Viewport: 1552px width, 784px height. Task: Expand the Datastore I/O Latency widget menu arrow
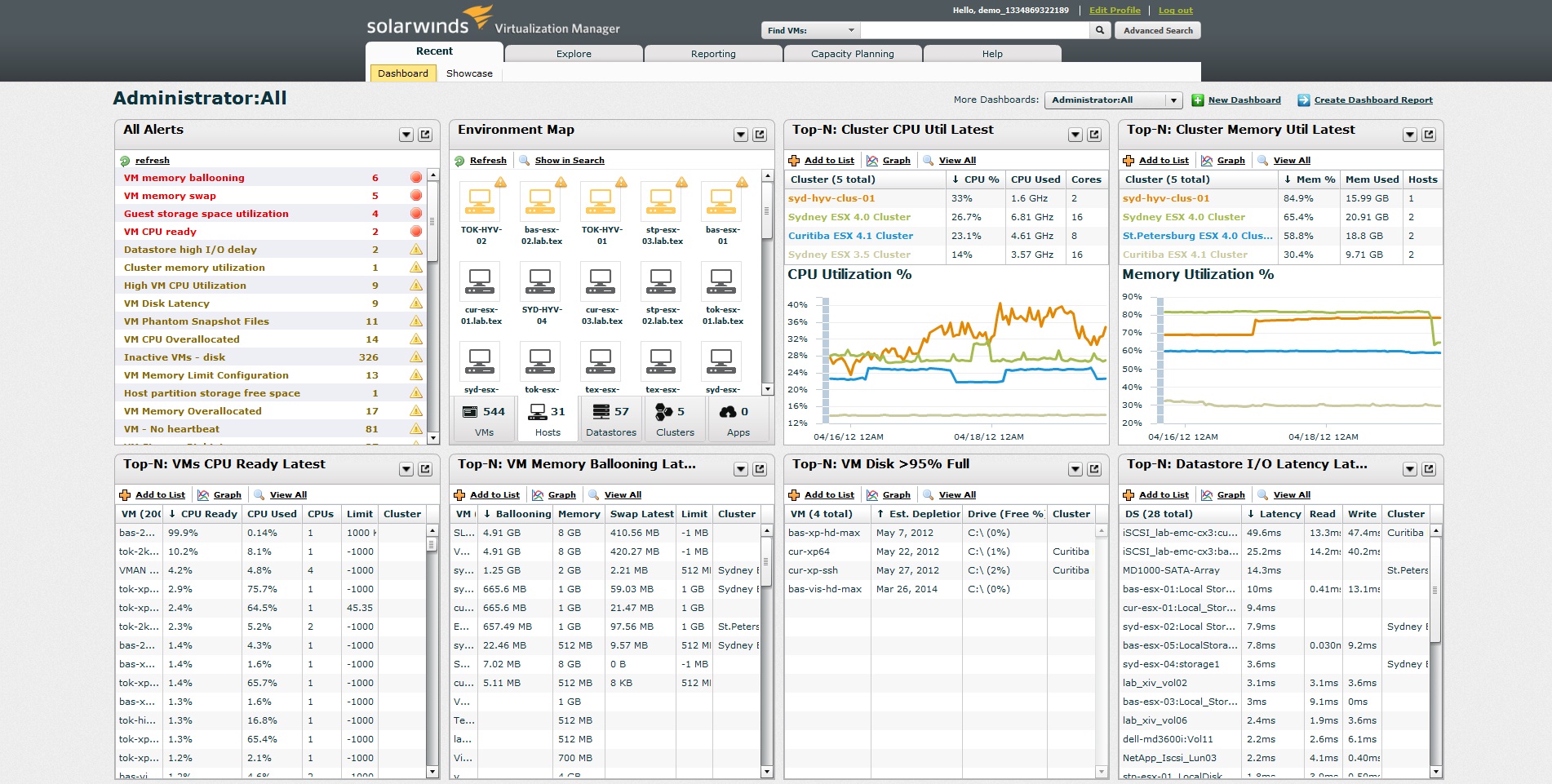pos(1410,469)
